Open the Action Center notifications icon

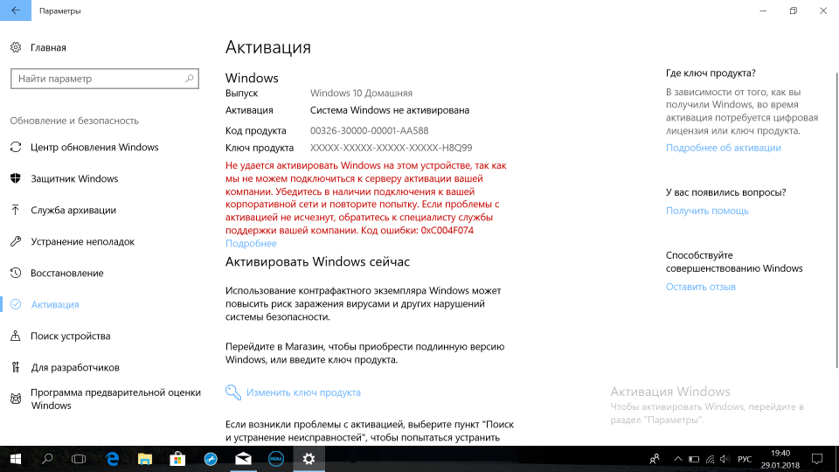tap(817, 459)
